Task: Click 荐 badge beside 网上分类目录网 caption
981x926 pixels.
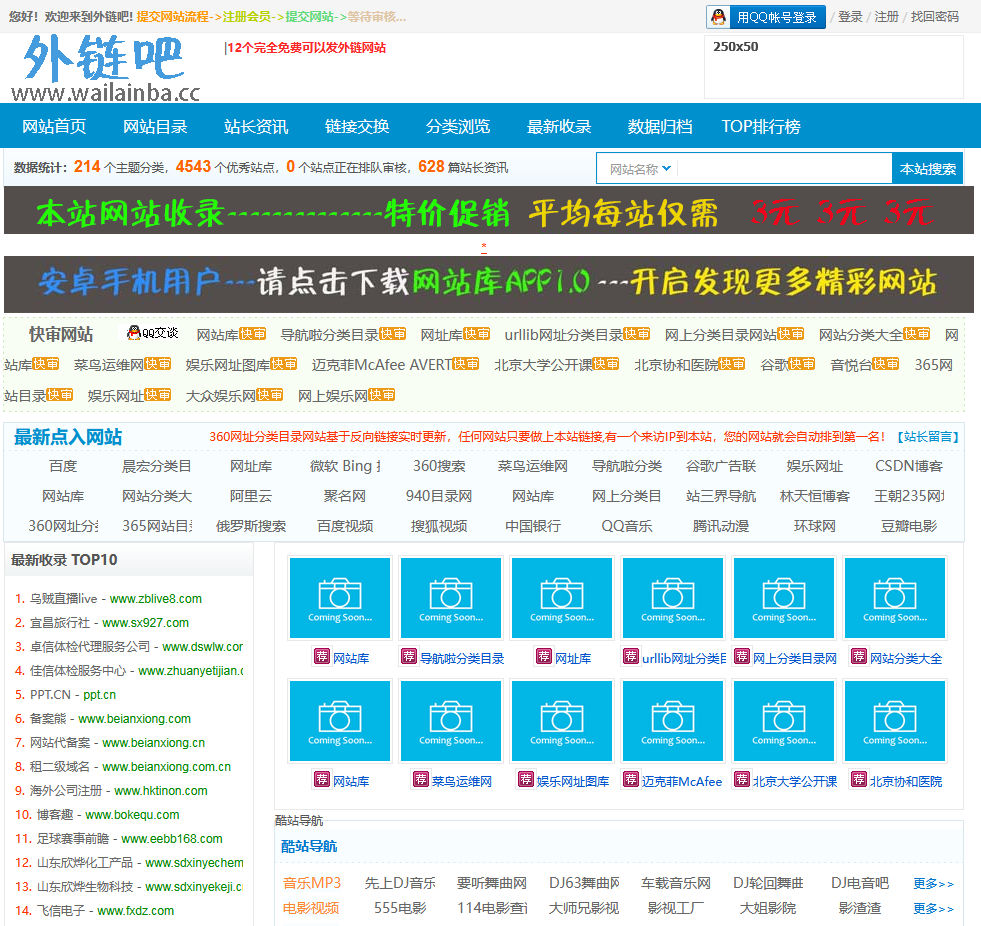Action: coord(742,656)
